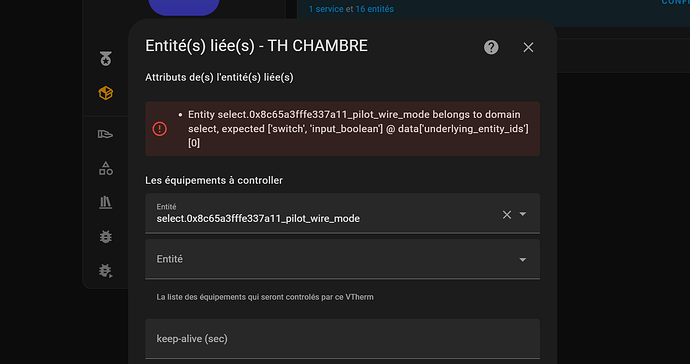Open the "1 service" link
Viewport: 690px width, 364px height.
(326, 9)
